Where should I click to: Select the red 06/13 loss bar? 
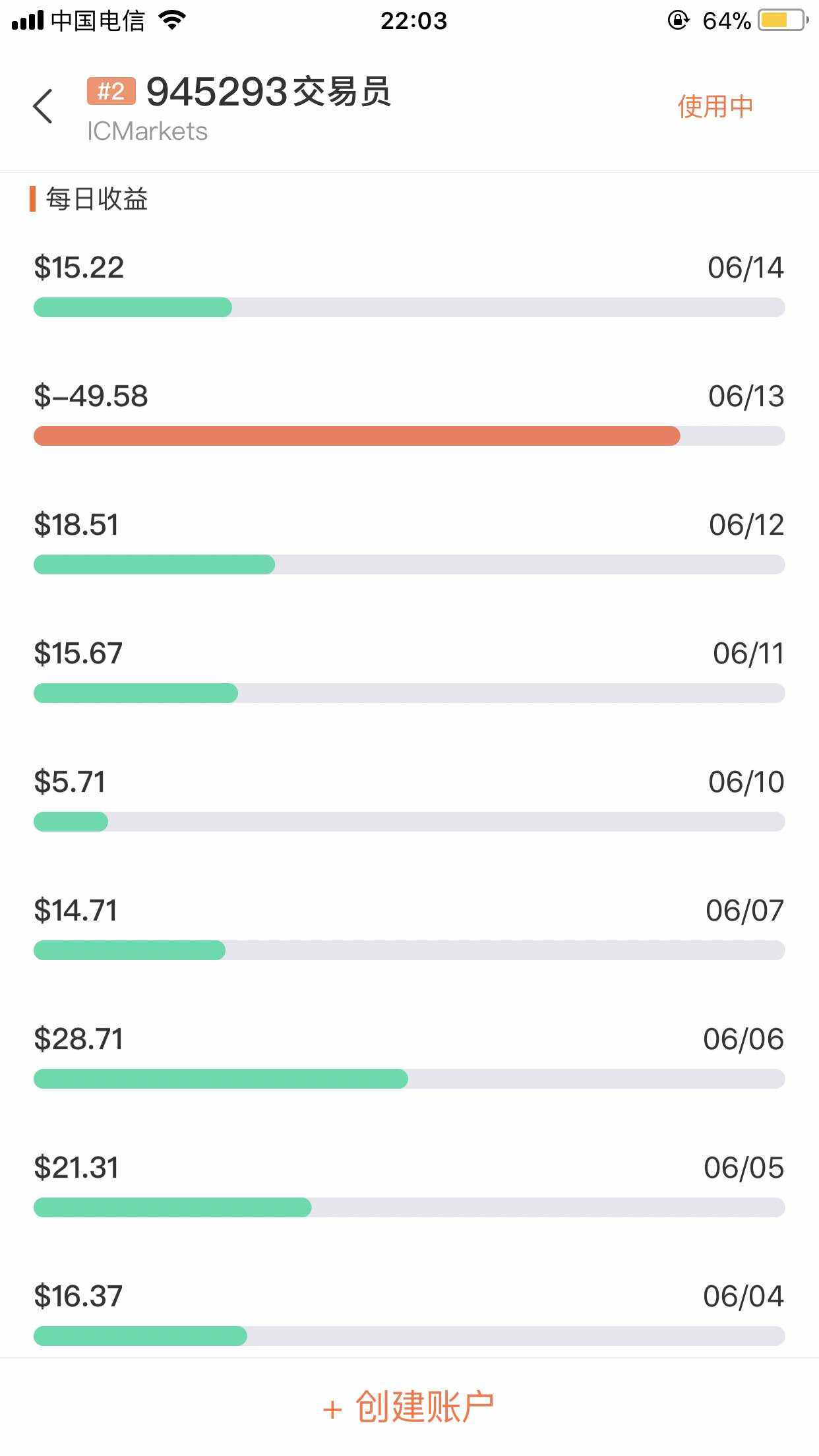coord(356,436)
